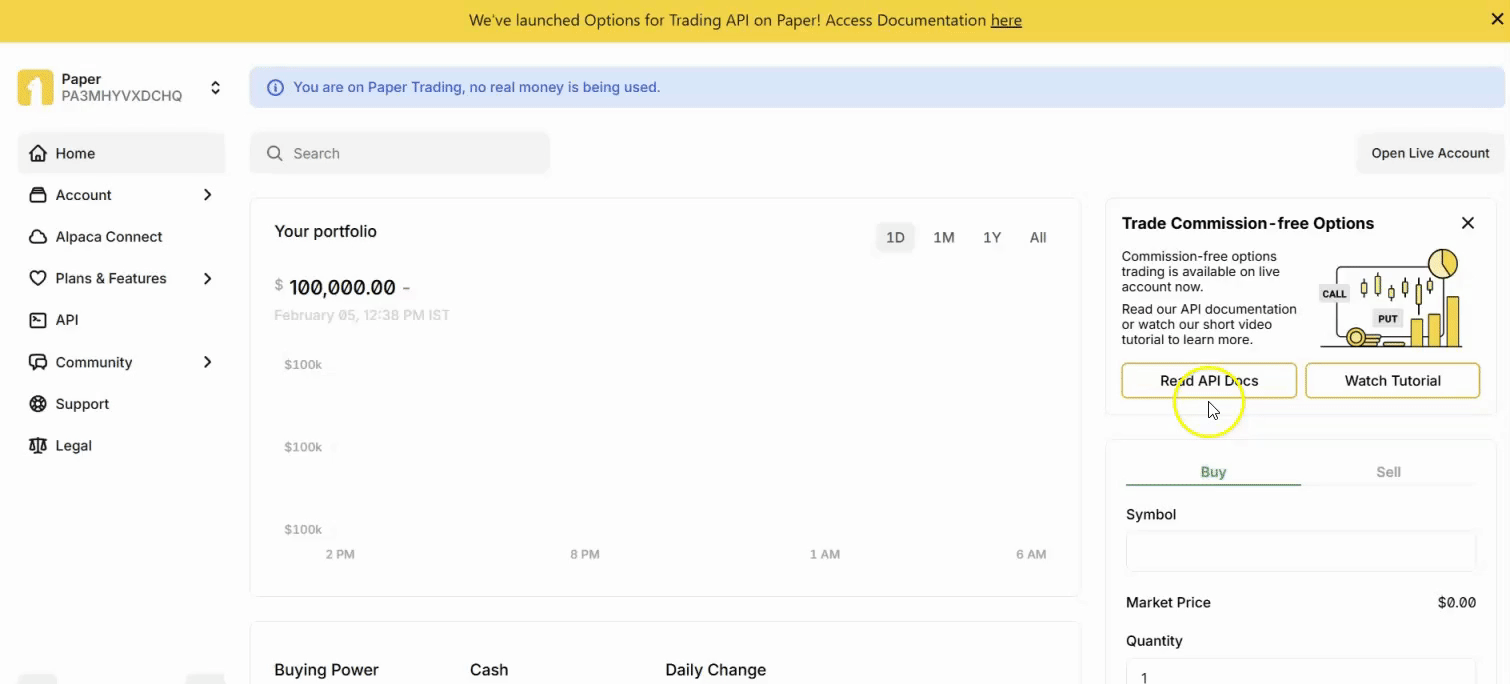Click the options candlestick chart illustration
The height and width of the screenshot is (684, 1510).
(x=1391, y=298)
